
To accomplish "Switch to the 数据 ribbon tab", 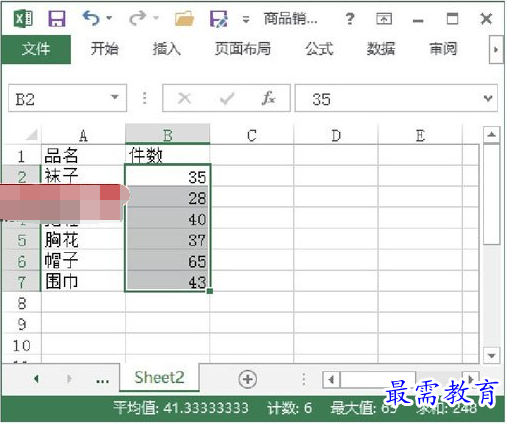I will pos(381,49).
